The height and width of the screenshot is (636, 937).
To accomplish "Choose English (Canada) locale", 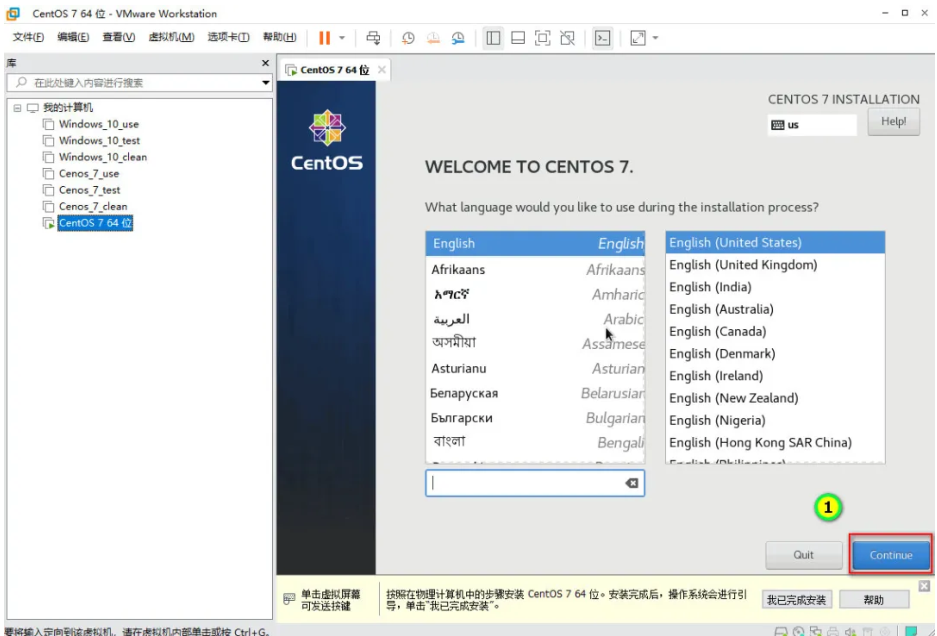I will (x=775, y=331).
